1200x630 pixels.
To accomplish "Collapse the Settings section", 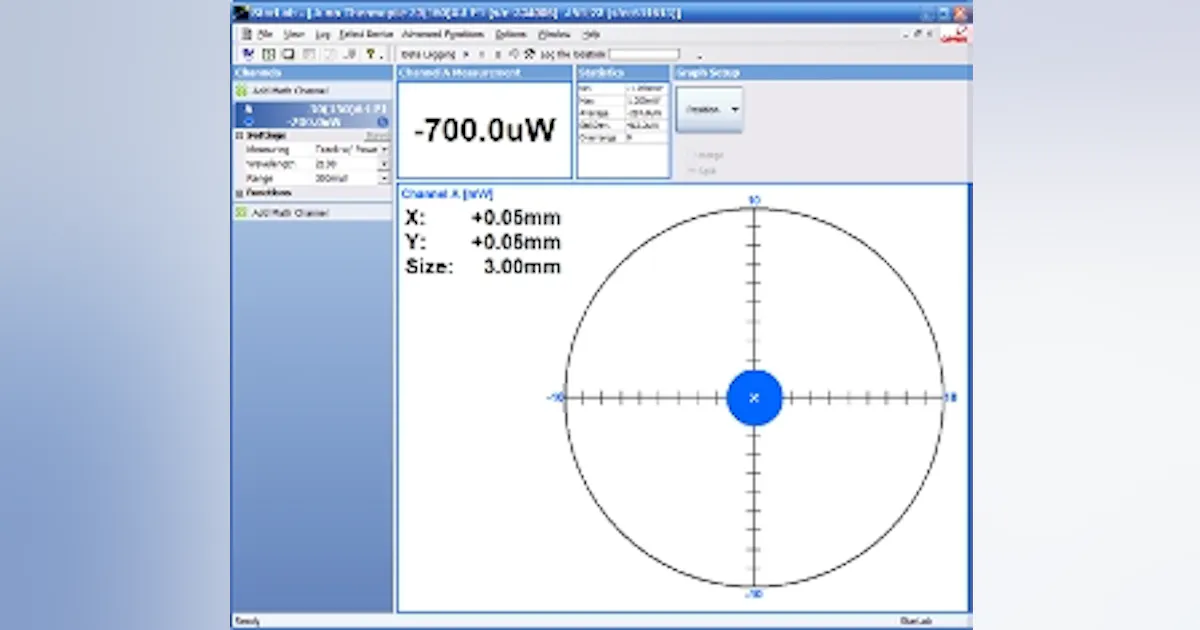I will 238,135.
